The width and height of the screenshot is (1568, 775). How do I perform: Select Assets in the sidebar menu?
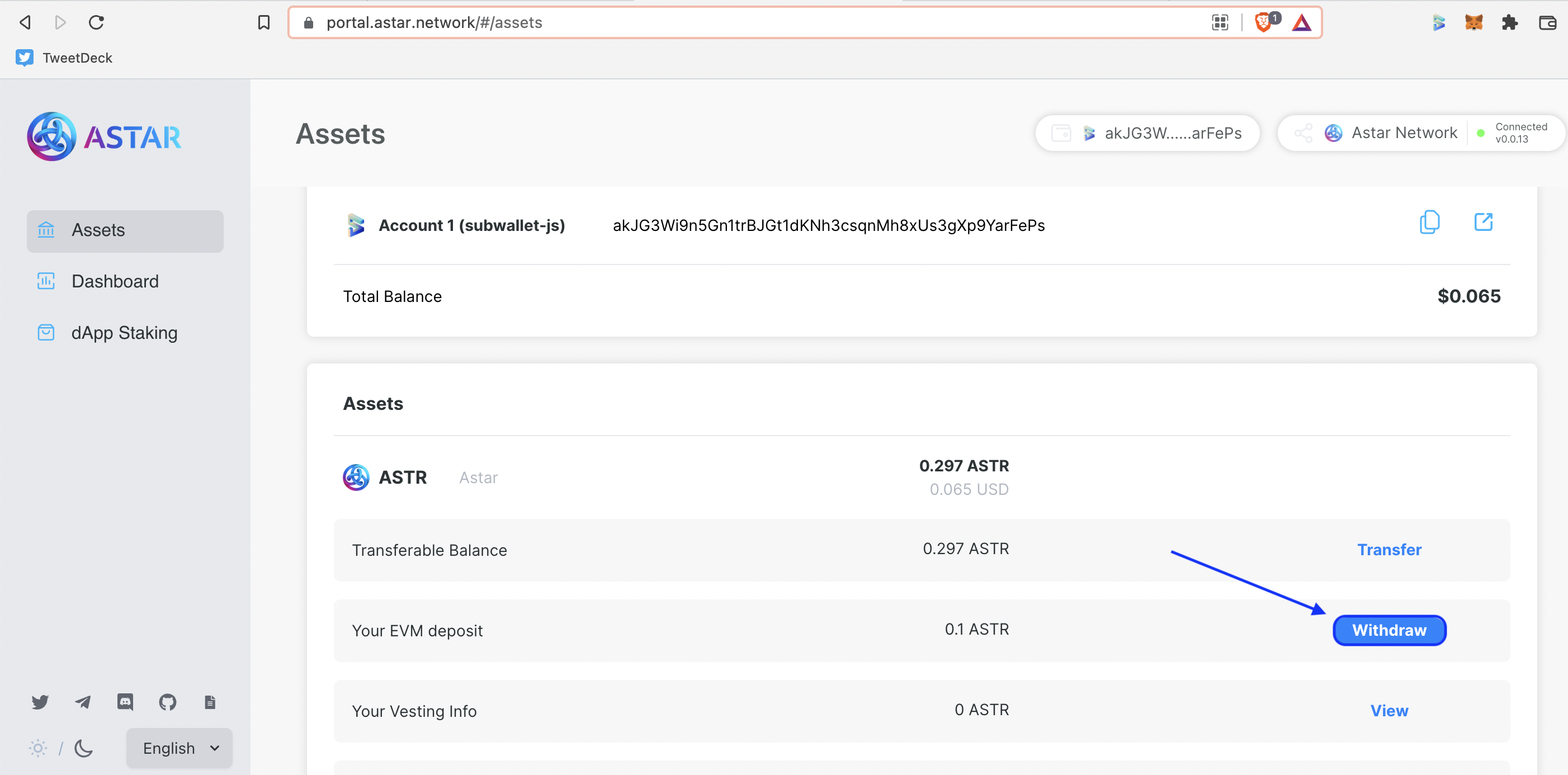tap(125, 231)
